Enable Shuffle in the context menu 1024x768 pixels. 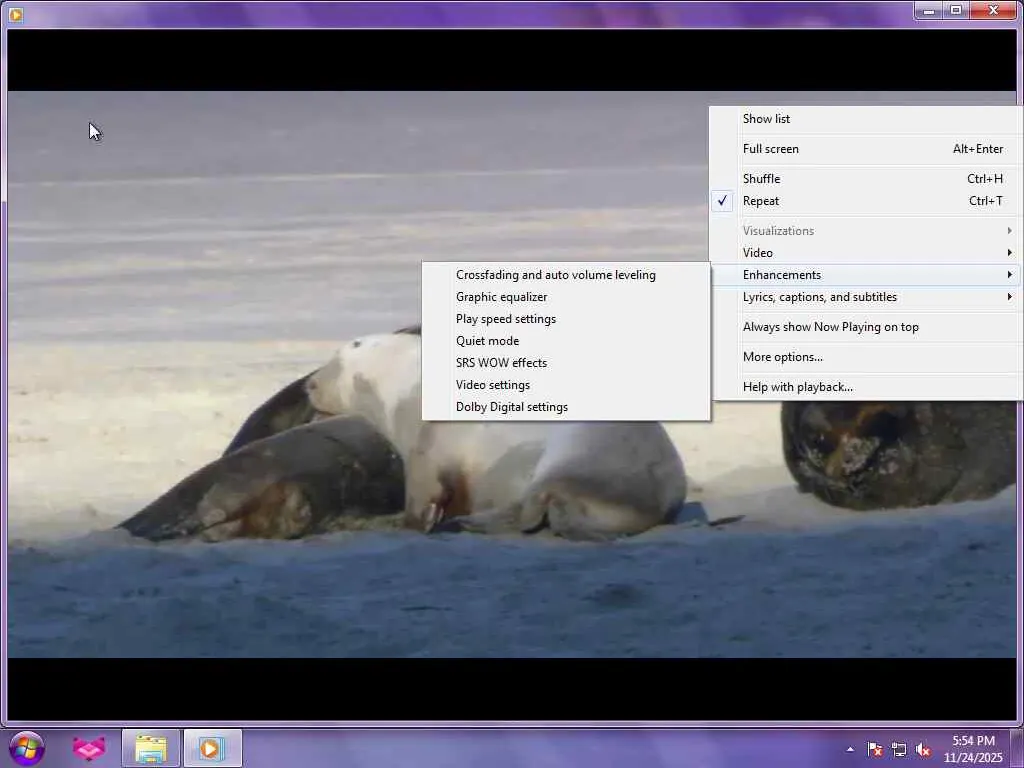[761, 179]
